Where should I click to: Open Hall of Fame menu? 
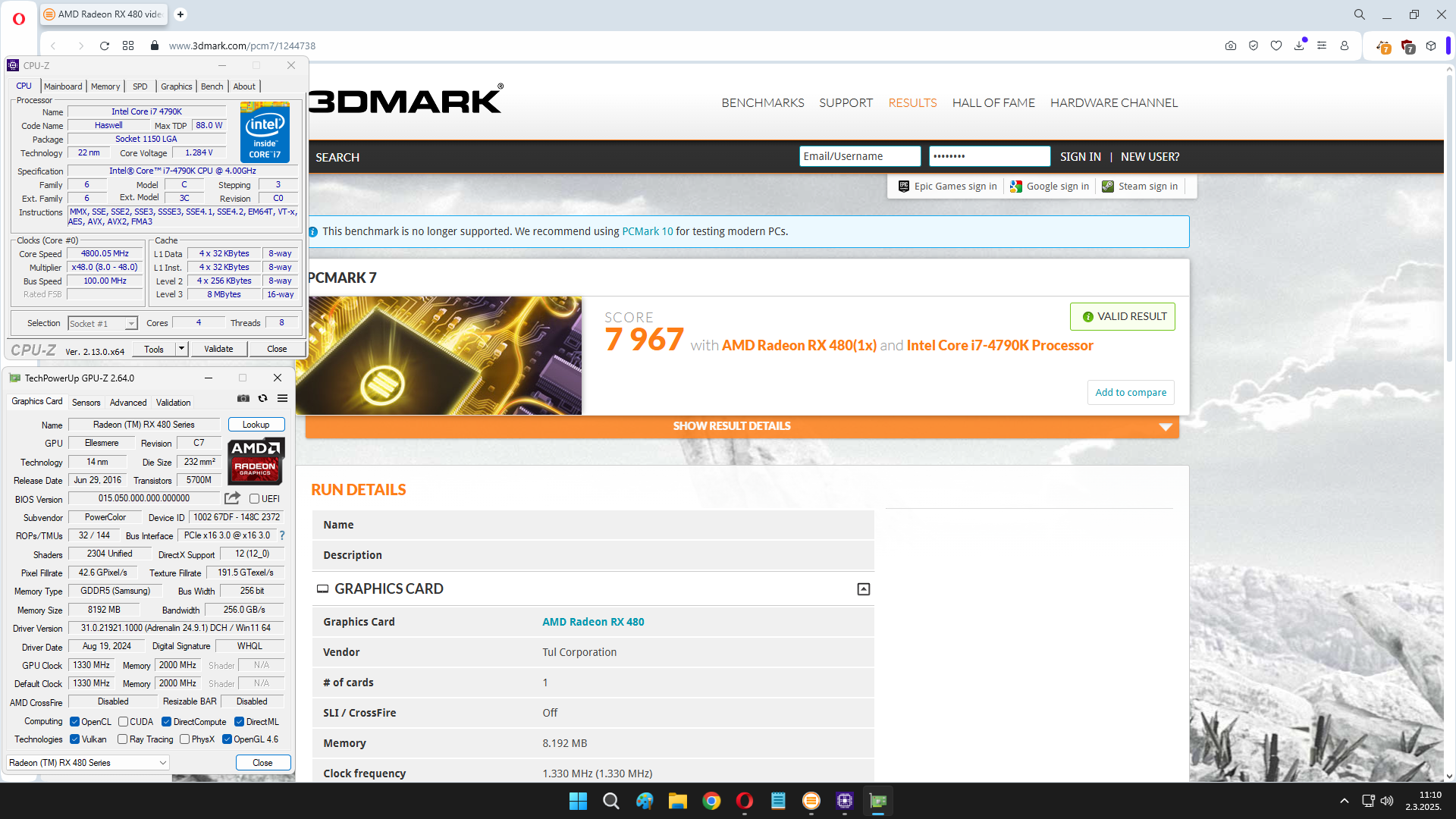click(x=993, y=103)
